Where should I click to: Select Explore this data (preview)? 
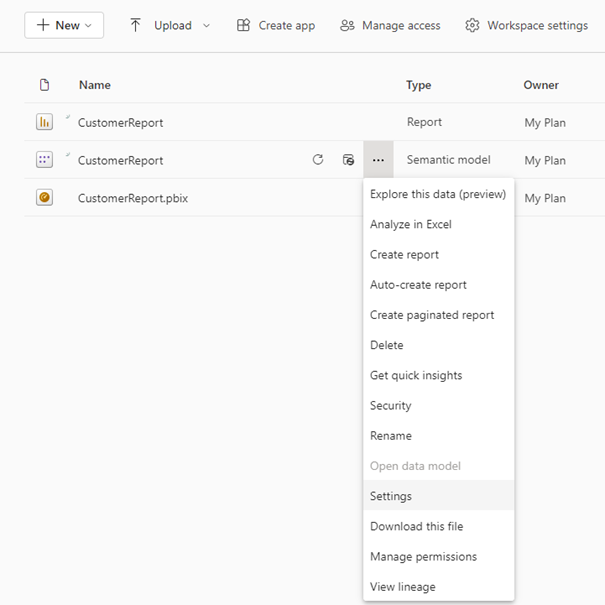pyautogui.click(x=438, y=194)
